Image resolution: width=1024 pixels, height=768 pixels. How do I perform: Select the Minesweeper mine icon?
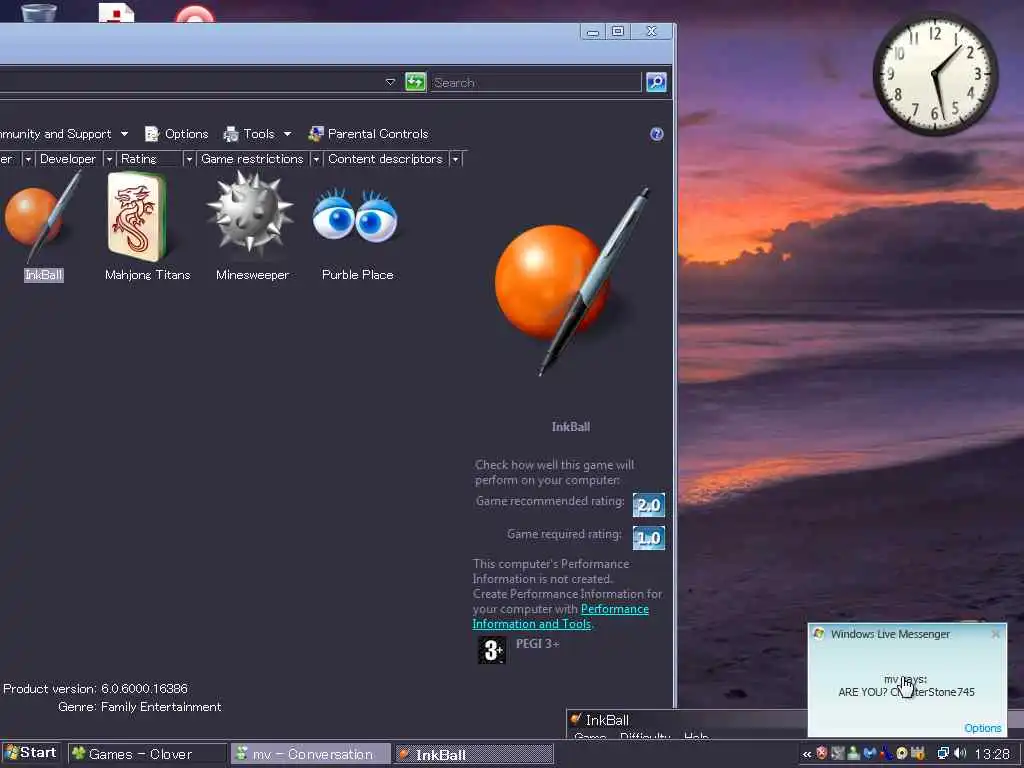click(250, 213)
